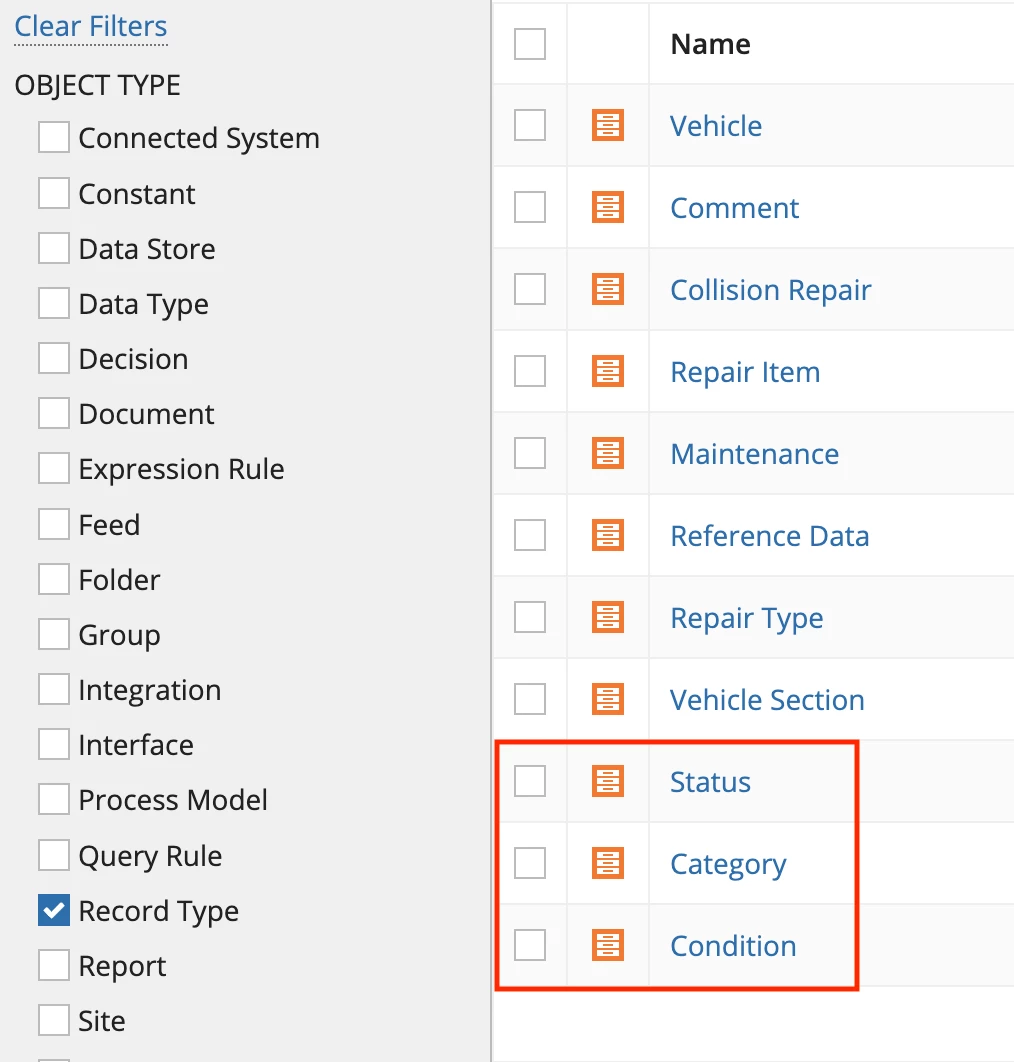Clear all filters using Clear Filters link
This screenshot has width=1014, height=1062.
point(91,26)
